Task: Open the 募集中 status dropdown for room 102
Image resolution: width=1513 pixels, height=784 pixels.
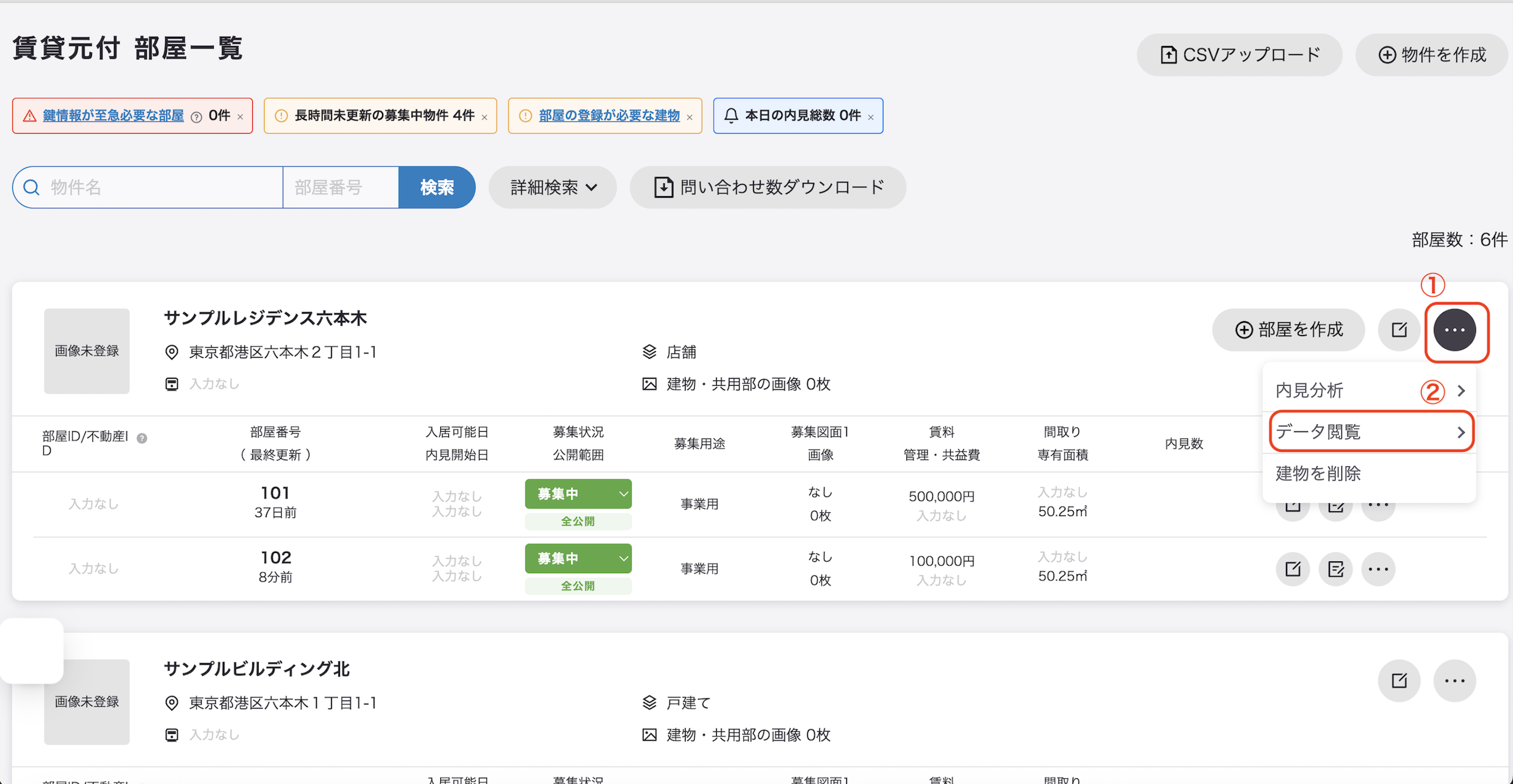Action: point(578,559)
